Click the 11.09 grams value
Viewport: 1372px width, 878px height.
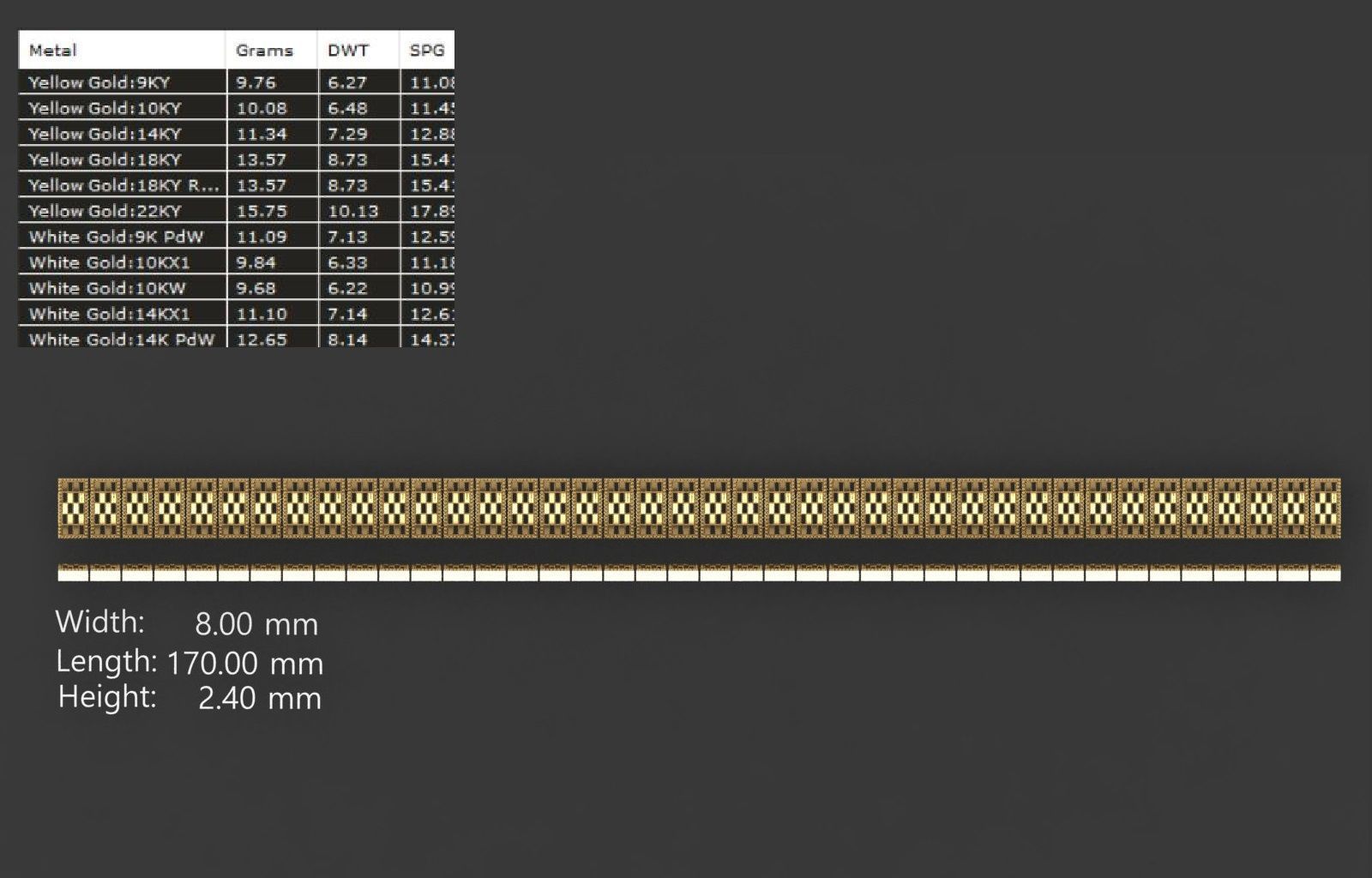262,237
